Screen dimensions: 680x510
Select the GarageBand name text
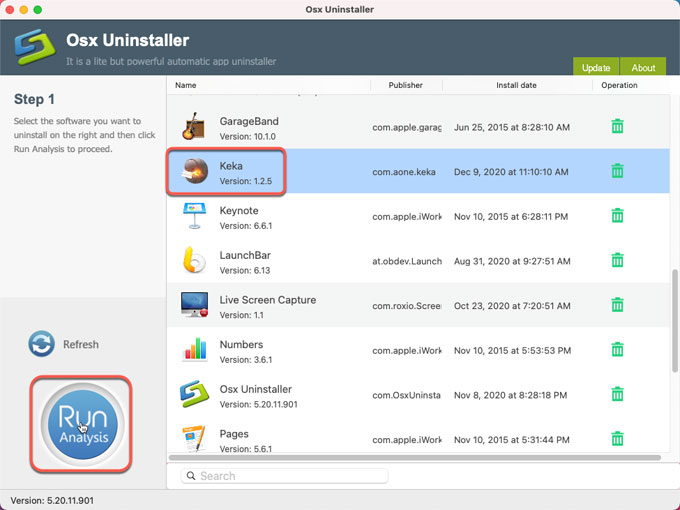(x=249, y=121)
